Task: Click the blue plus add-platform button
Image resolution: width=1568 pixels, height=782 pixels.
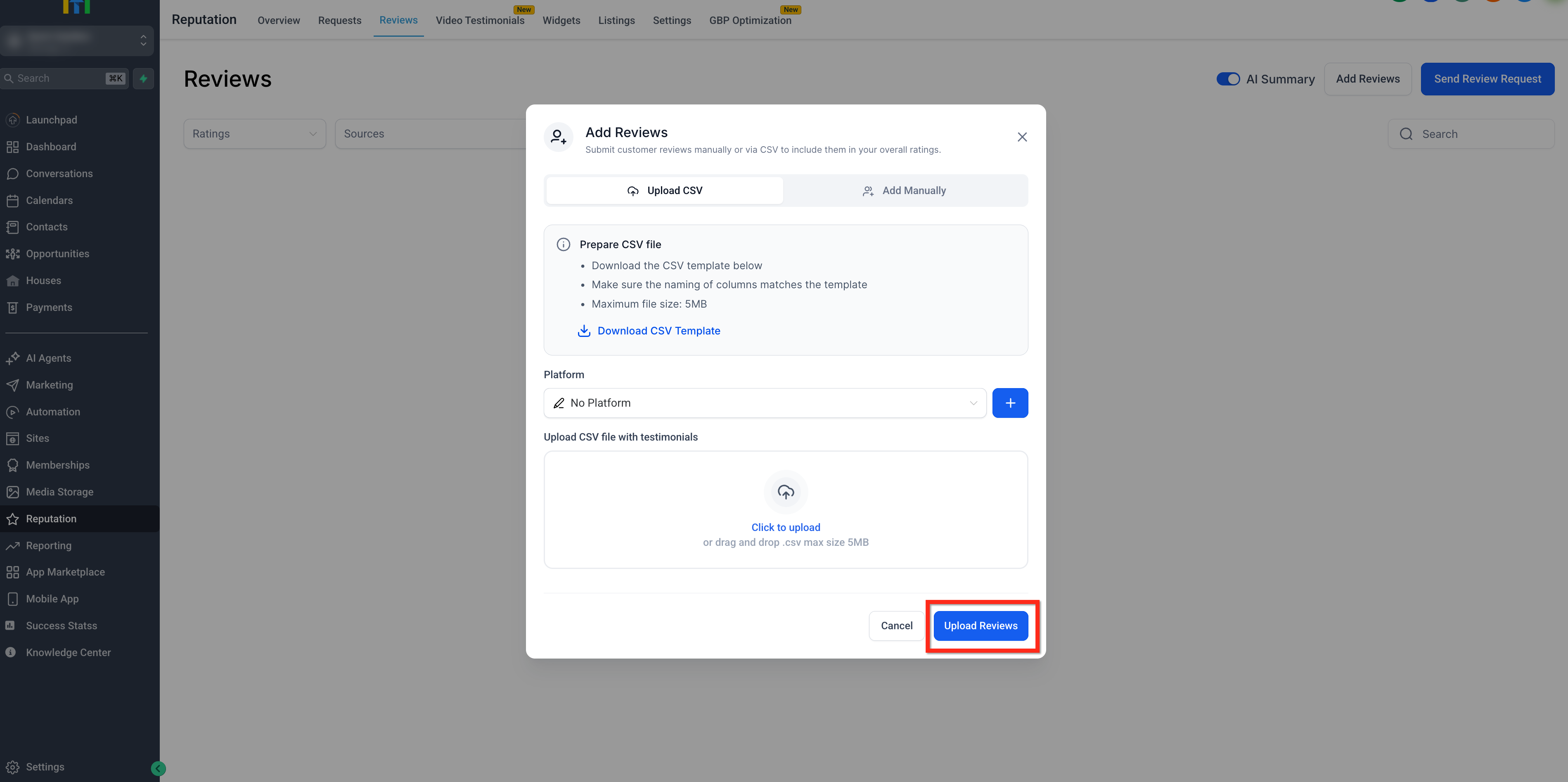Action: [x=1009, y=403]
